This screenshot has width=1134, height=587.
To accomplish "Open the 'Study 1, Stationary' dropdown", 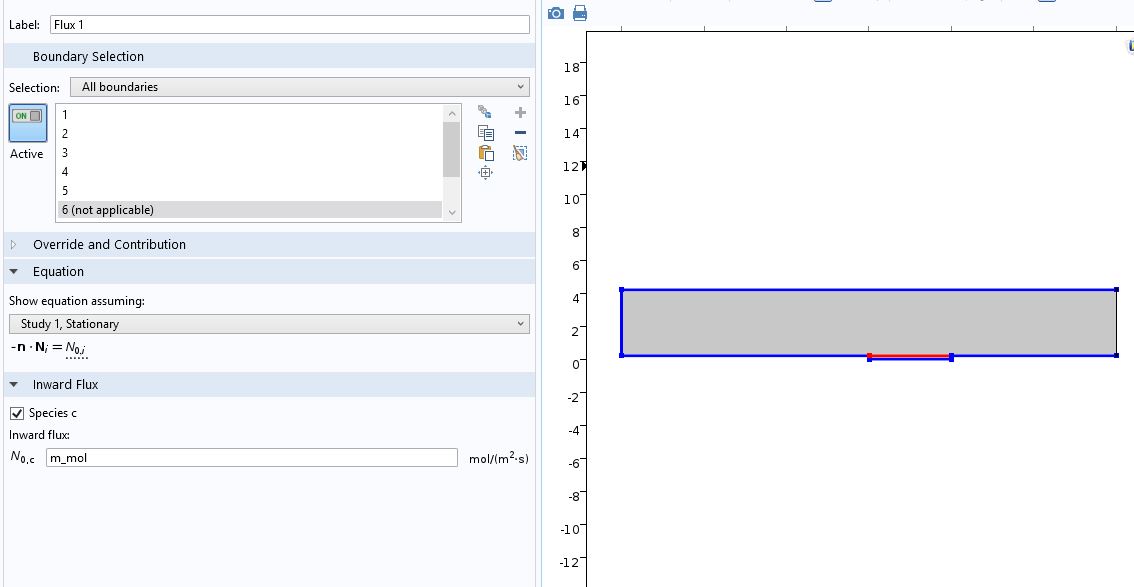I will pyautogui.click(x=269, y=324).
